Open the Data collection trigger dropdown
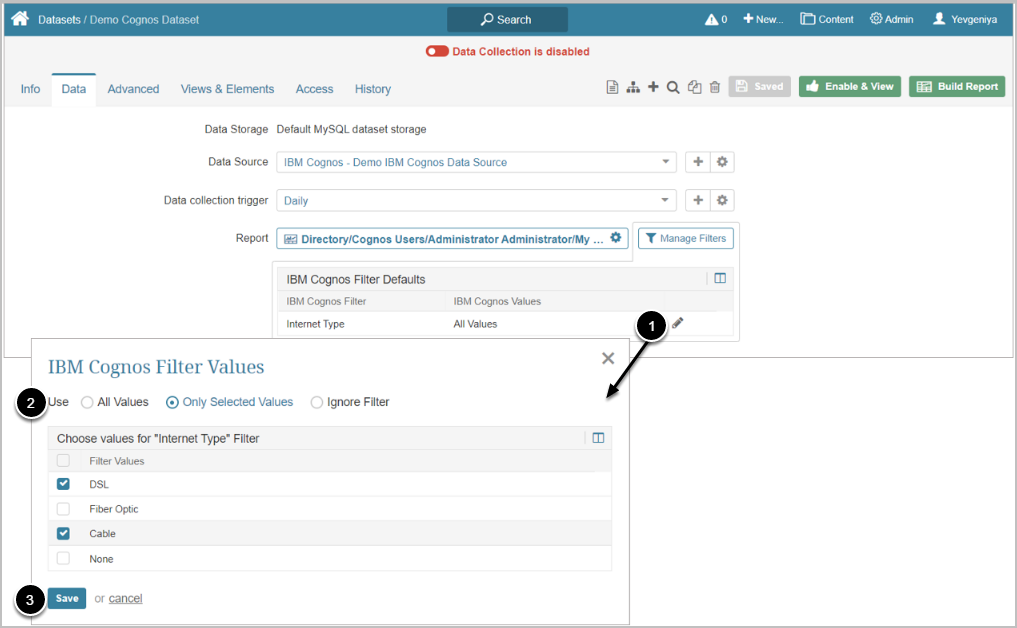This screenshot has width=1017, height=628. [666, 200]
